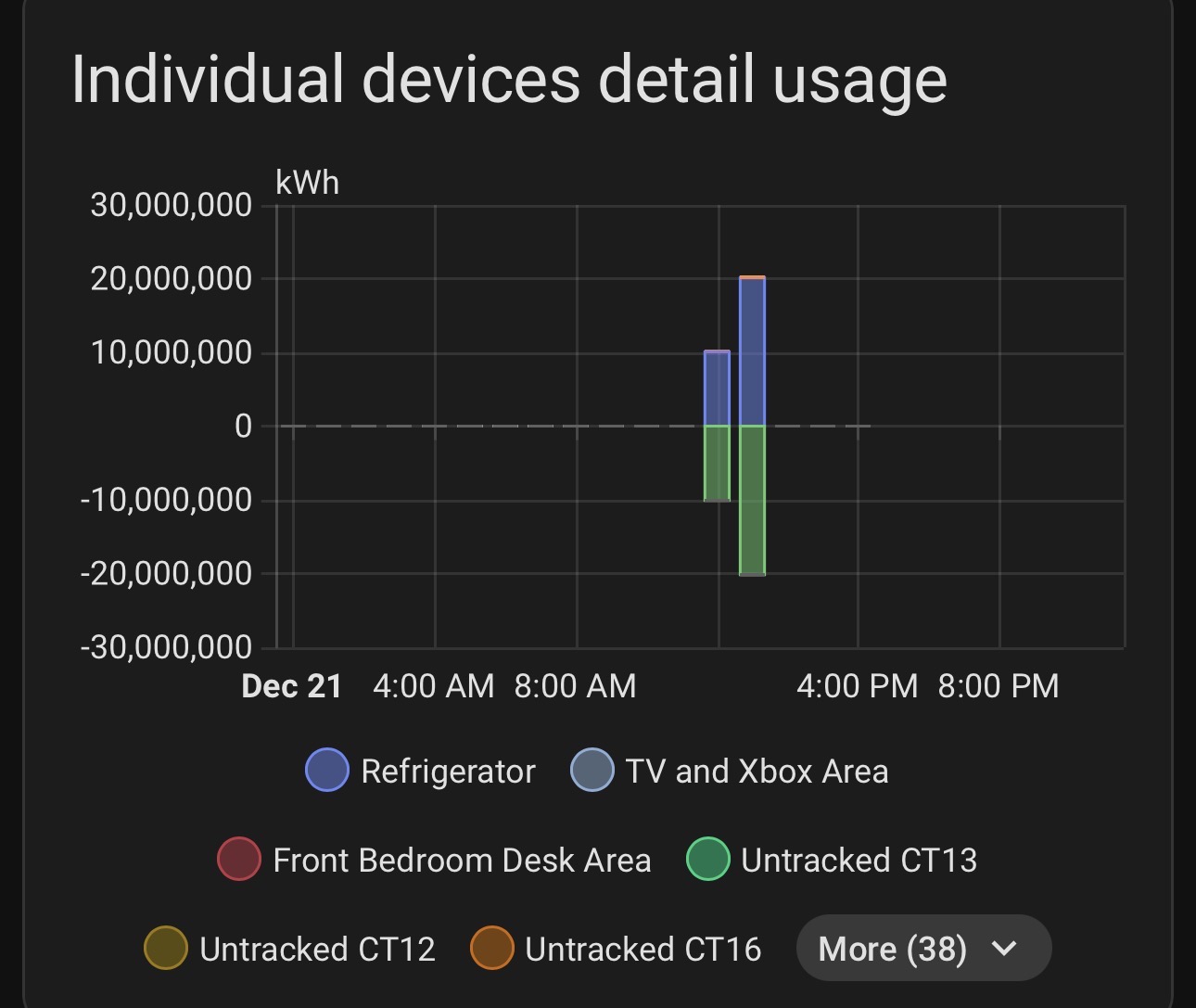Click the Individual devices detail usage title
This screenshot has width=1196, height=1008.
coord(509,79)
